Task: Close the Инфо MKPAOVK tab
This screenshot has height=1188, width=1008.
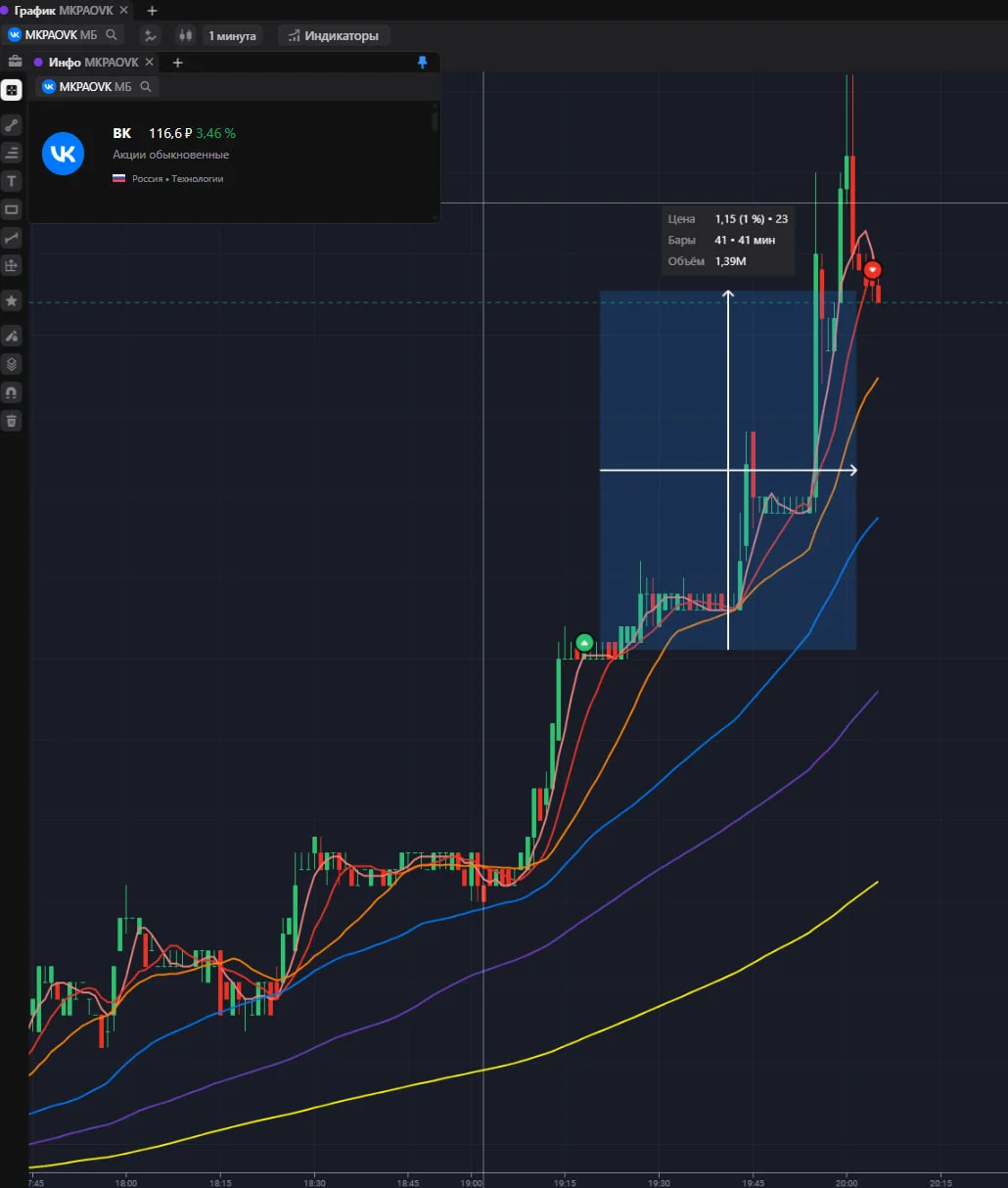Action: tap(149, 62)
